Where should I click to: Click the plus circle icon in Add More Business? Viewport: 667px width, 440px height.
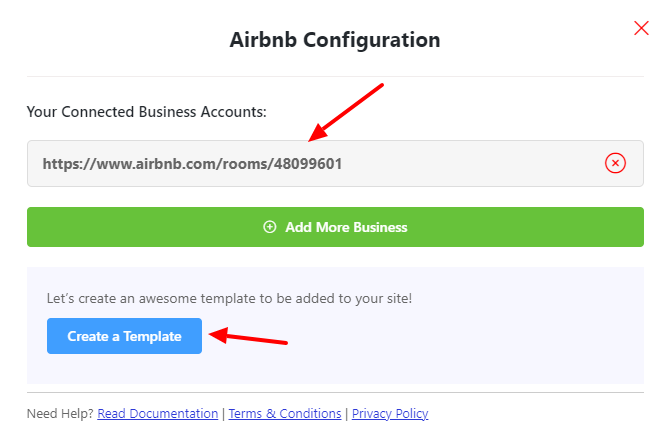pos(269,227)
